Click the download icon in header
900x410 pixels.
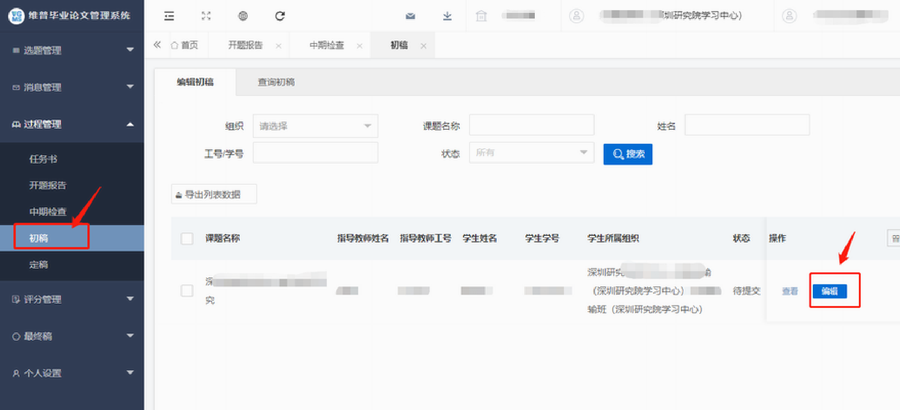pyautogui.click(x=447, y=16)
